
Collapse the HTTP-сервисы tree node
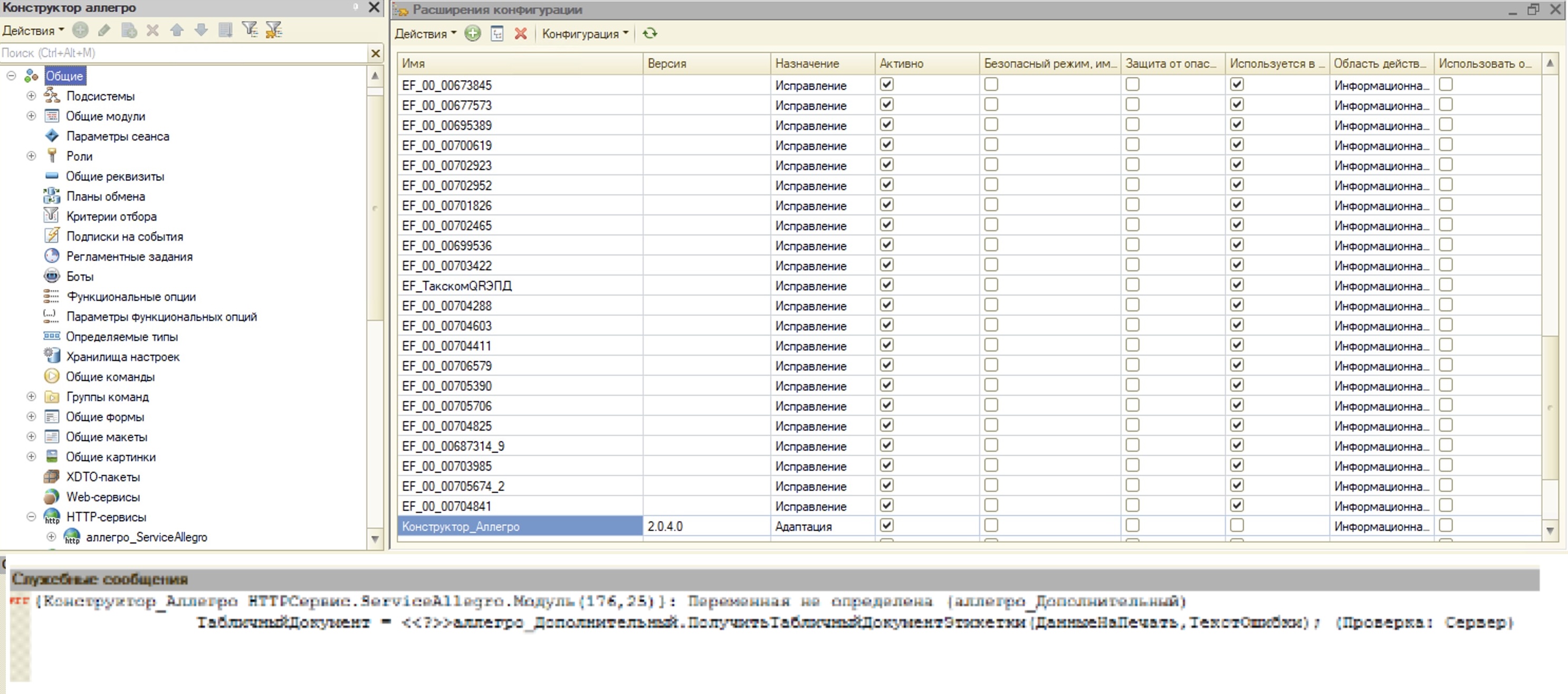coord(31,516)
